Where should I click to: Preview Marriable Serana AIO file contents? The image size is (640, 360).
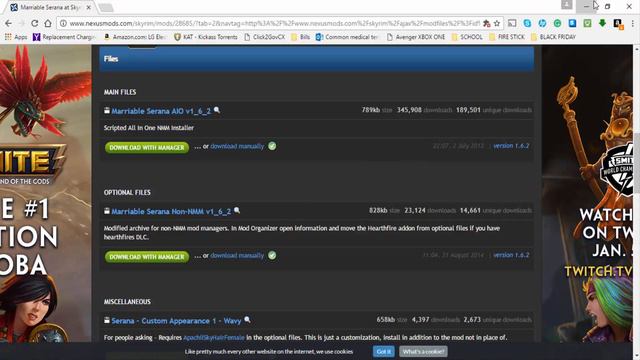(x=217, y=110)
